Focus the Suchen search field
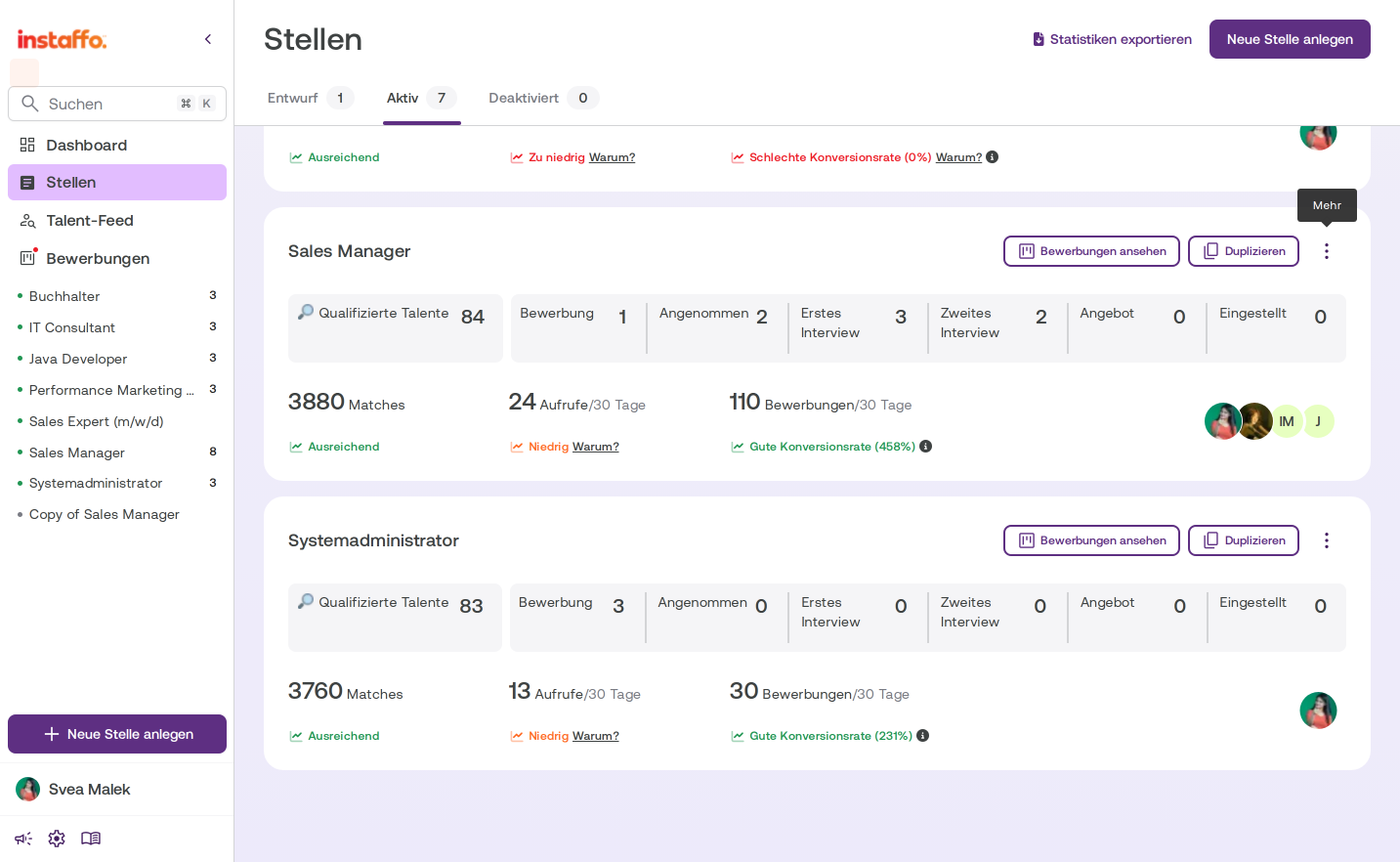 point(117,104)
